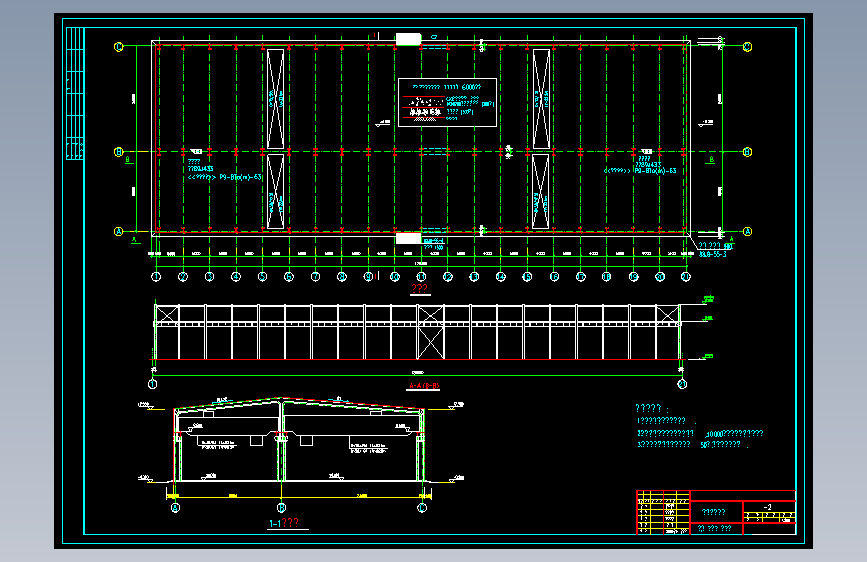
Task: Select grid axis bubble 1 below the plan
Action: 156,277
